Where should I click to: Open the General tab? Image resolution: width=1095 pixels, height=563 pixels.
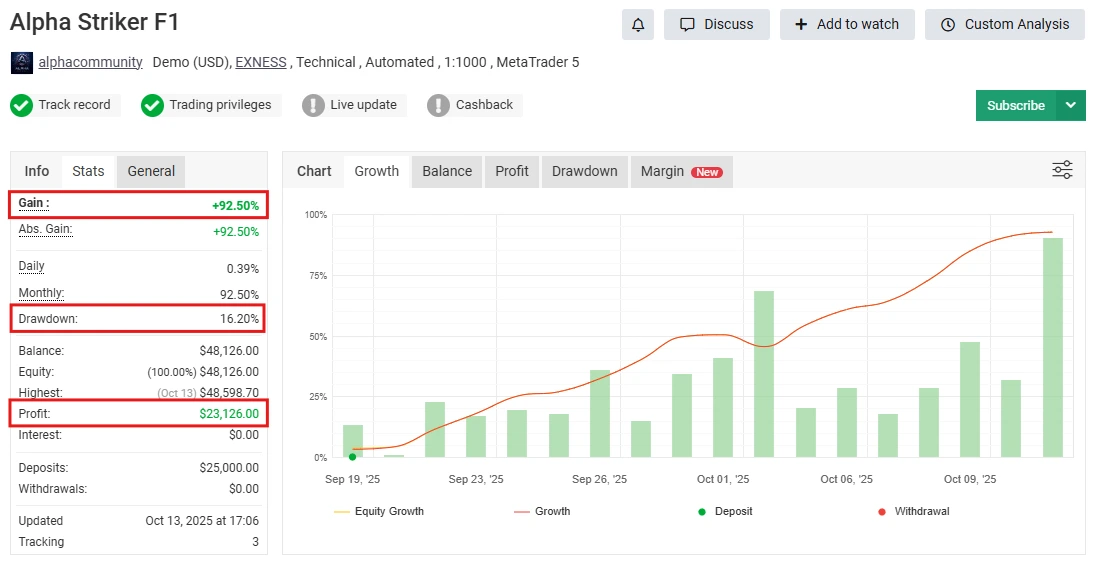click(151, 171)
